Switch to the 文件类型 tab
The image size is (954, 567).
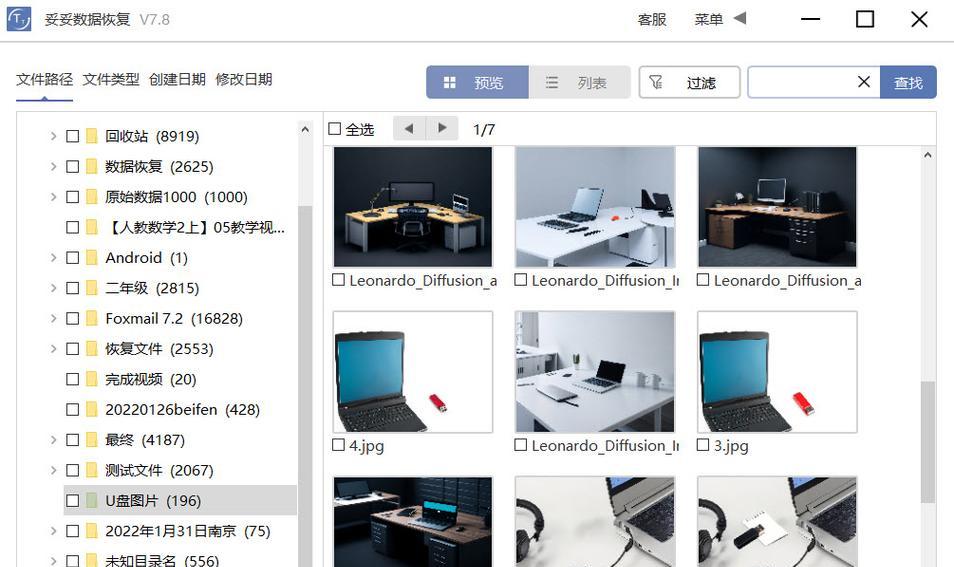pos(111,79)
